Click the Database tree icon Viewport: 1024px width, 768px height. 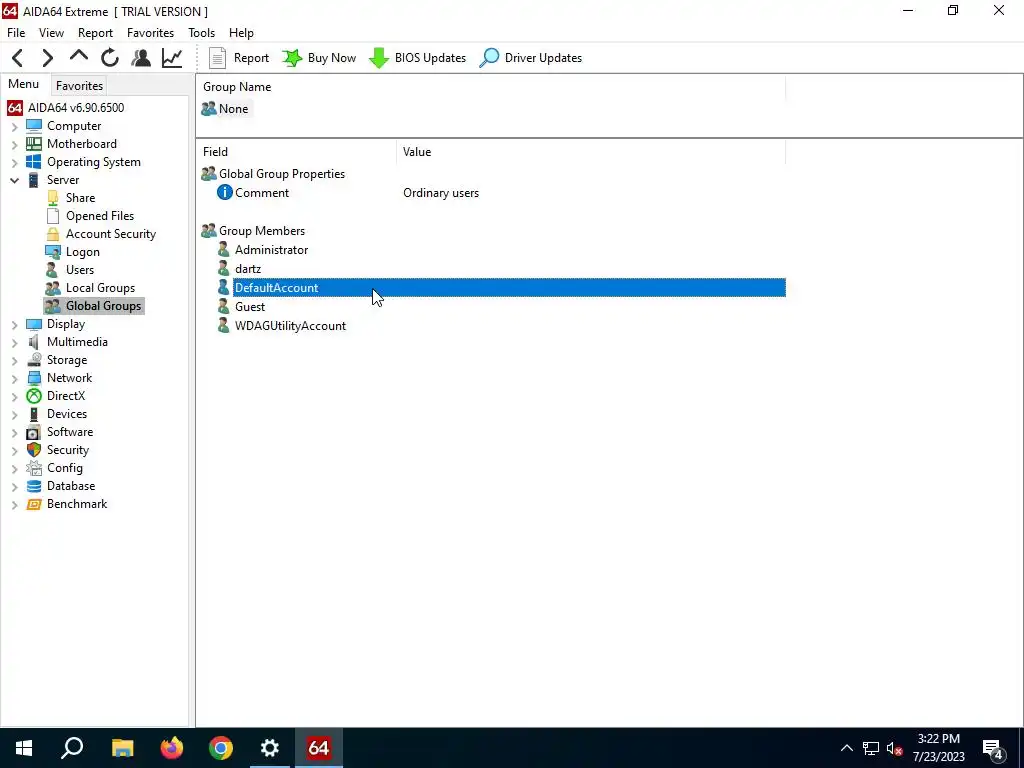pos(34,486)
